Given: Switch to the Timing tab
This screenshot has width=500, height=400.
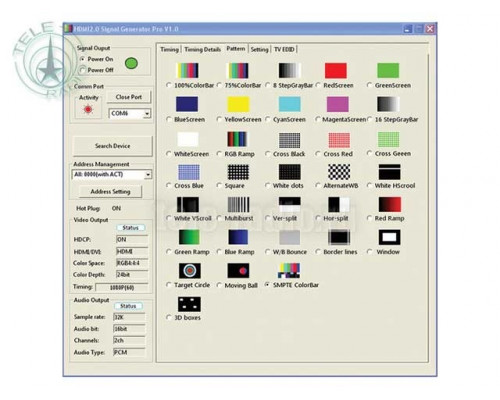Looking at the screenshot, I should pyautogui.click(x=169, y=49).
